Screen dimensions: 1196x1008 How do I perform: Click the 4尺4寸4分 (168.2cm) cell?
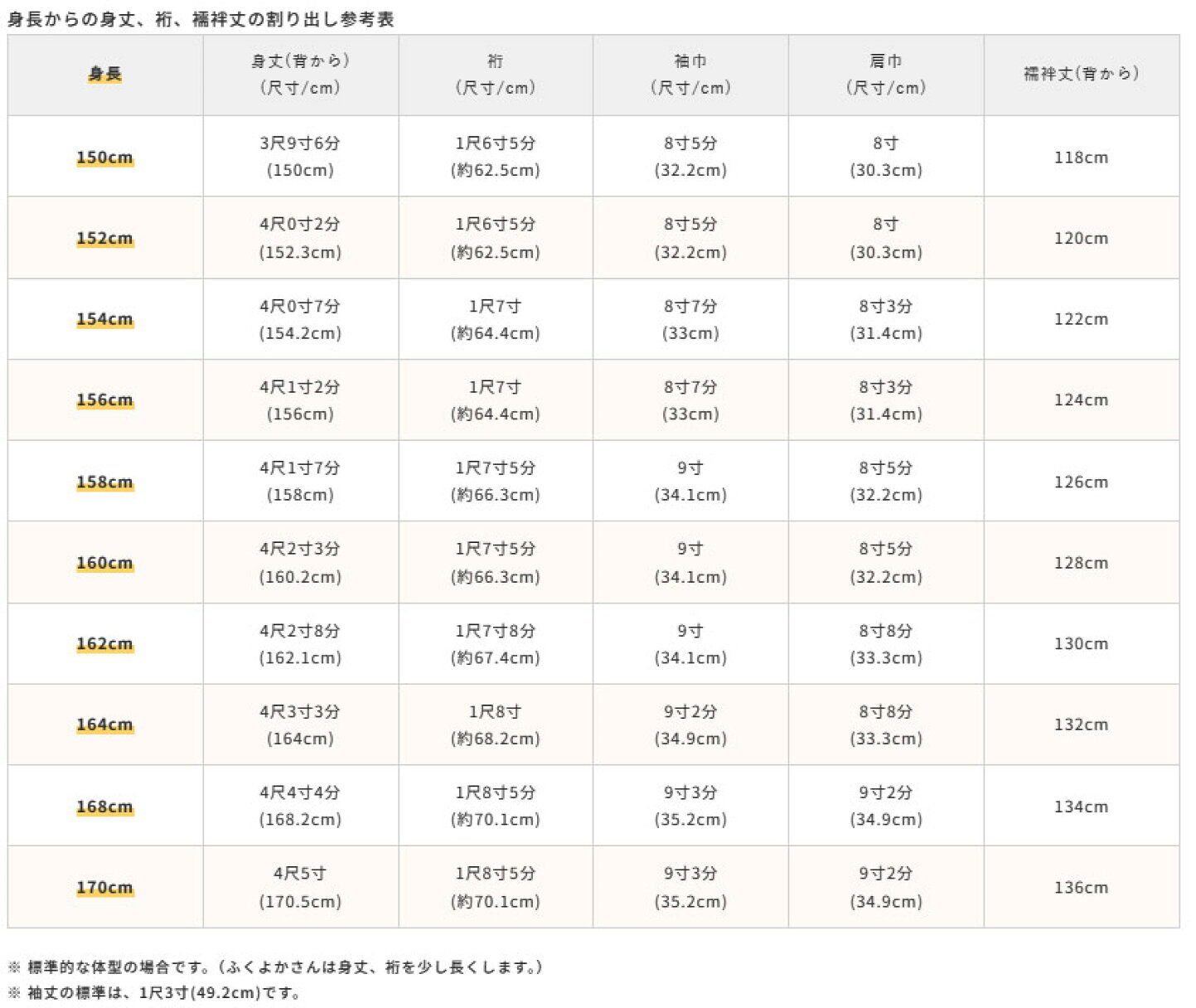click(301, 806)
